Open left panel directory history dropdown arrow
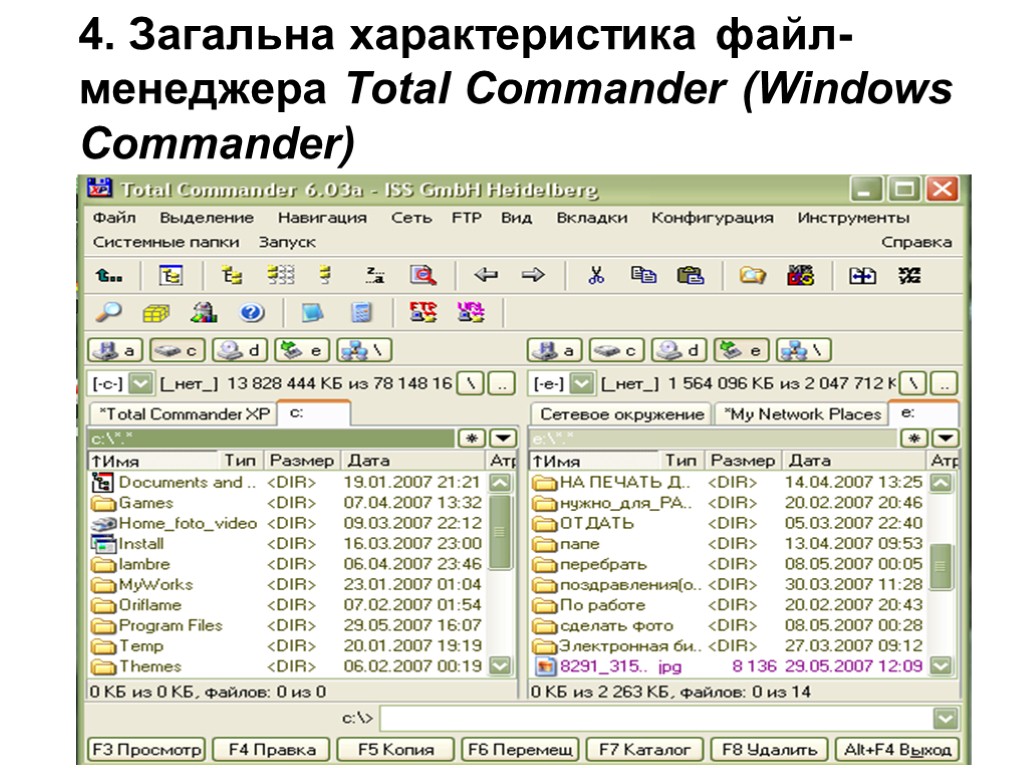The image size is (1024, 768). point(503,438)
